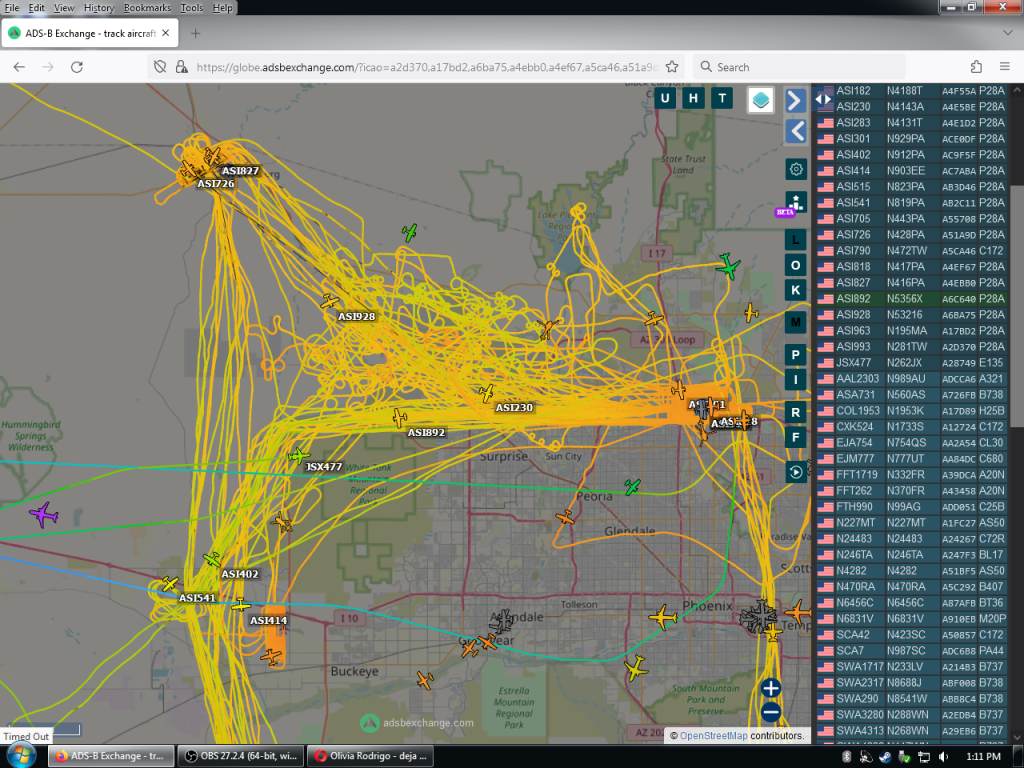Open a new browser tab
This screenshot has width=1024, height=768.
click(x=195, y=33)
